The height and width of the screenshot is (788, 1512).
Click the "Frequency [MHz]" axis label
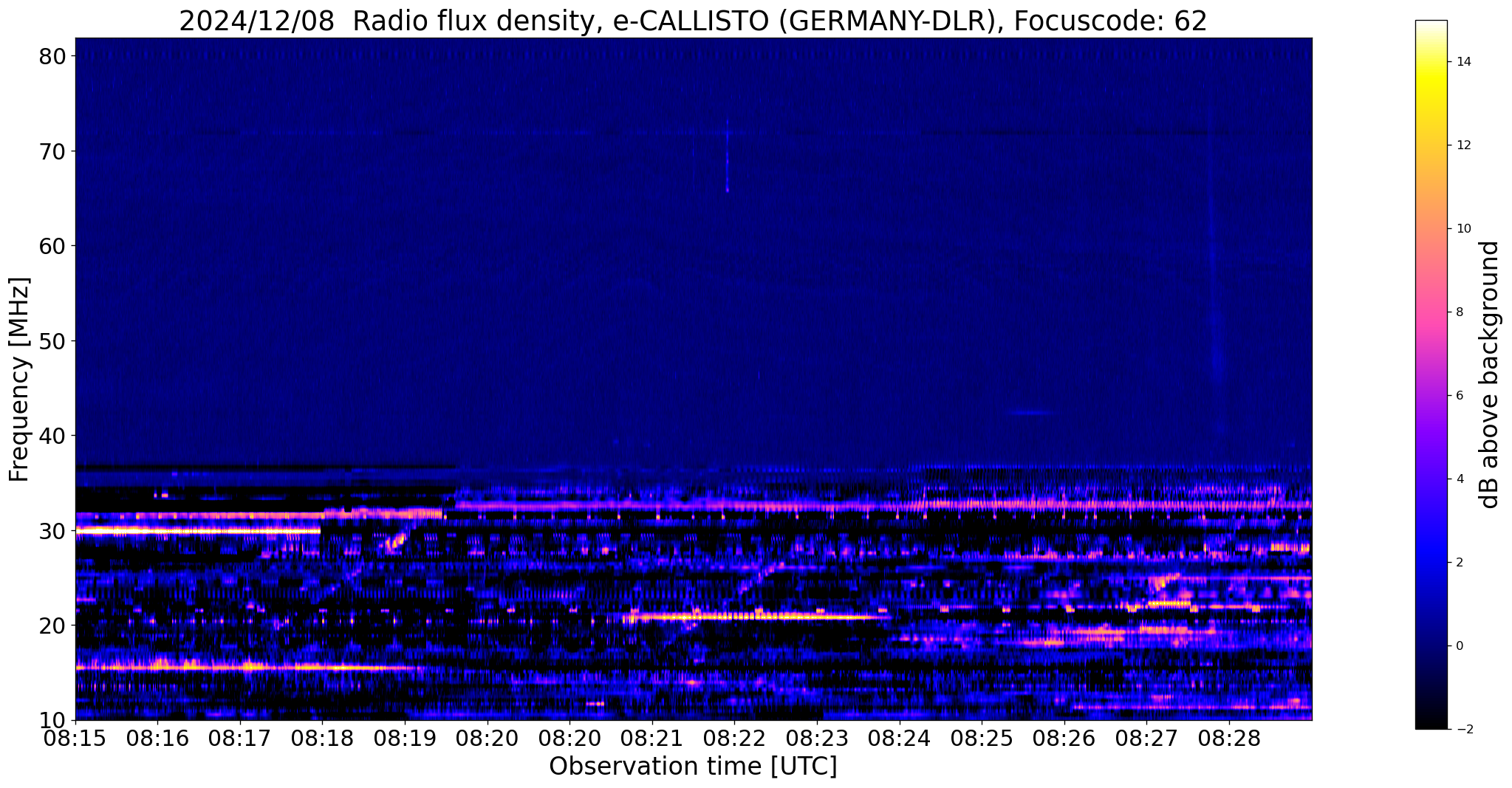19,379
